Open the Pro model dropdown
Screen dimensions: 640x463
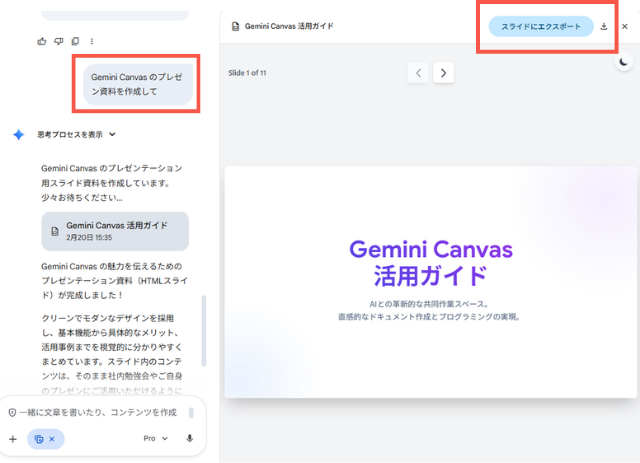156,439
